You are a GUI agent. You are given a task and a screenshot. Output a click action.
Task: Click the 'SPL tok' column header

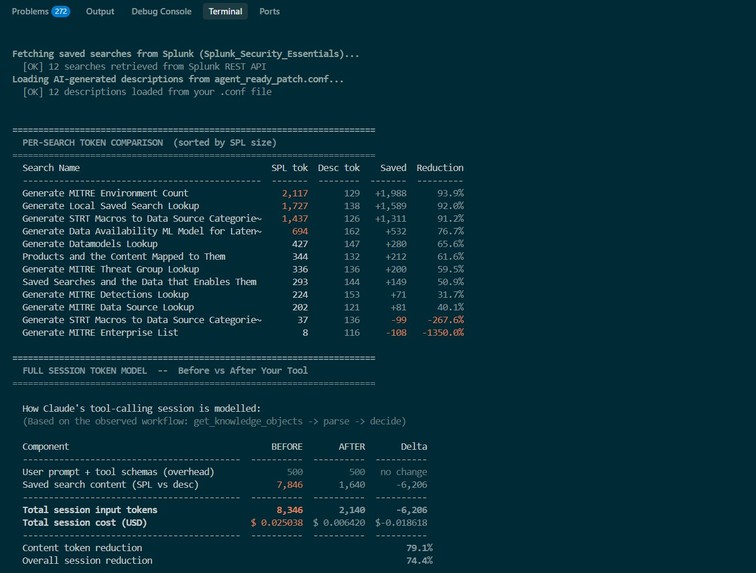point(290,168)
